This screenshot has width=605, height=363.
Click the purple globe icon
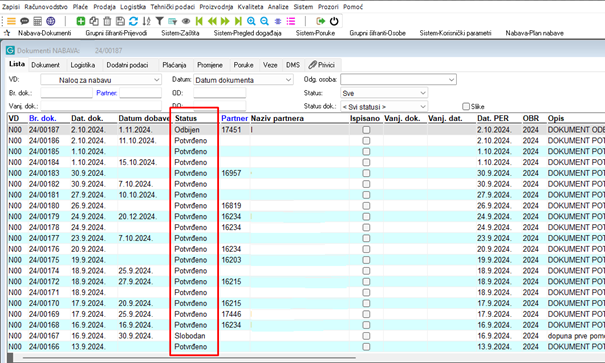[x=51, y=21]
